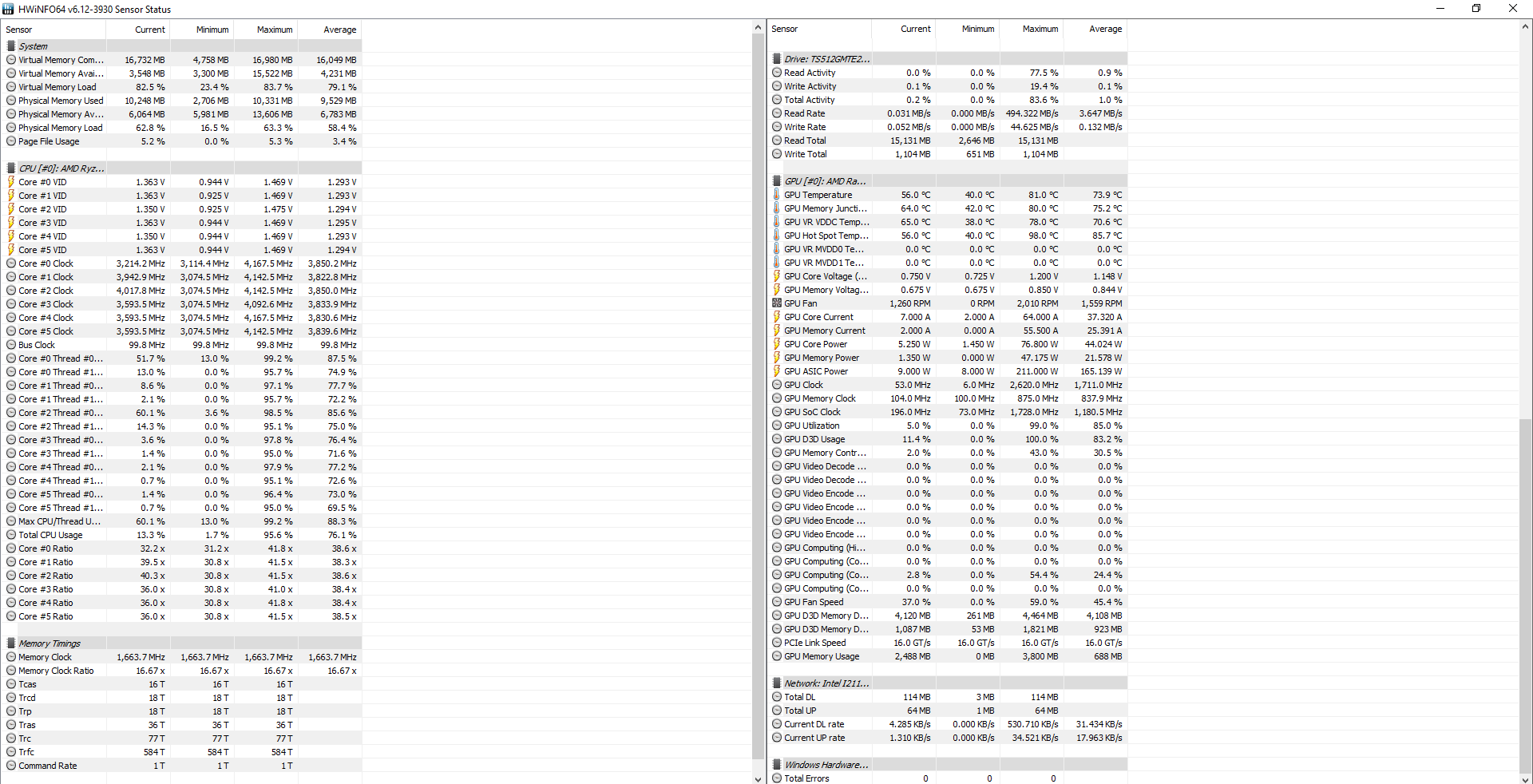Click the Average column header in right pane

tap(1105, 29)
